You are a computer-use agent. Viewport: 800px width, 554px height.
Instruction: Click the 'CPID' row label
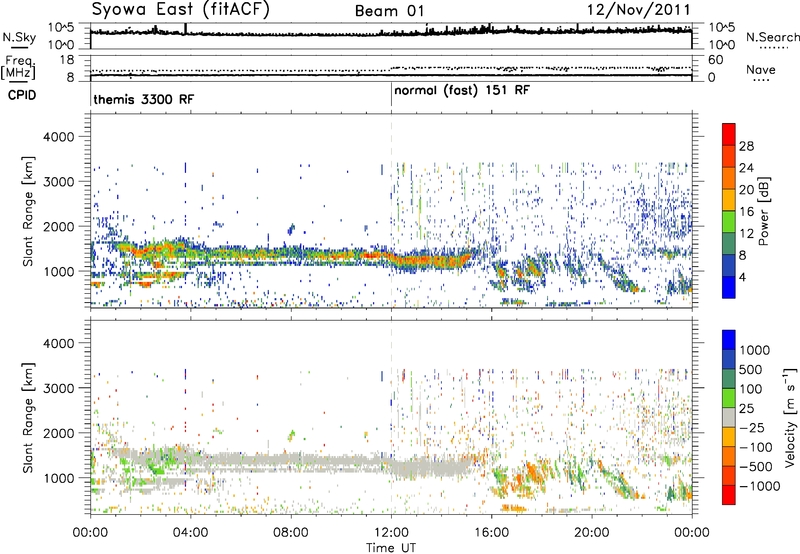(22, 95)
